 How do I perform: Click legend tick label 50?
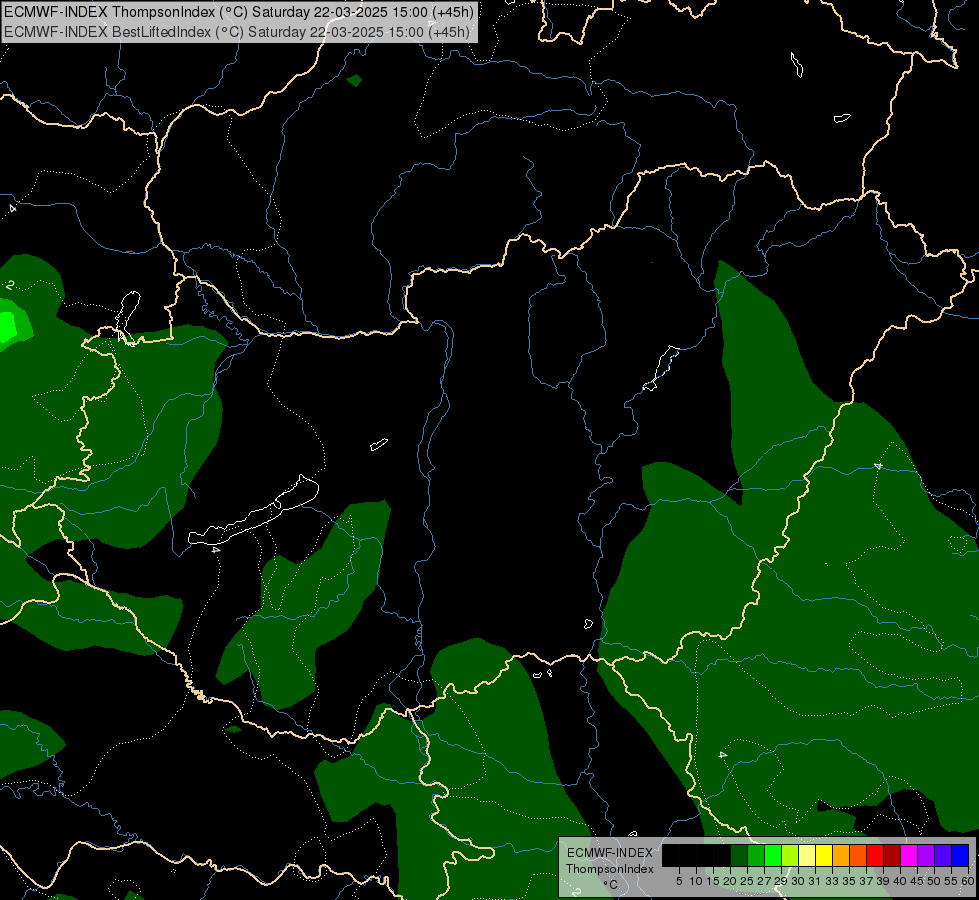[933, 881]
